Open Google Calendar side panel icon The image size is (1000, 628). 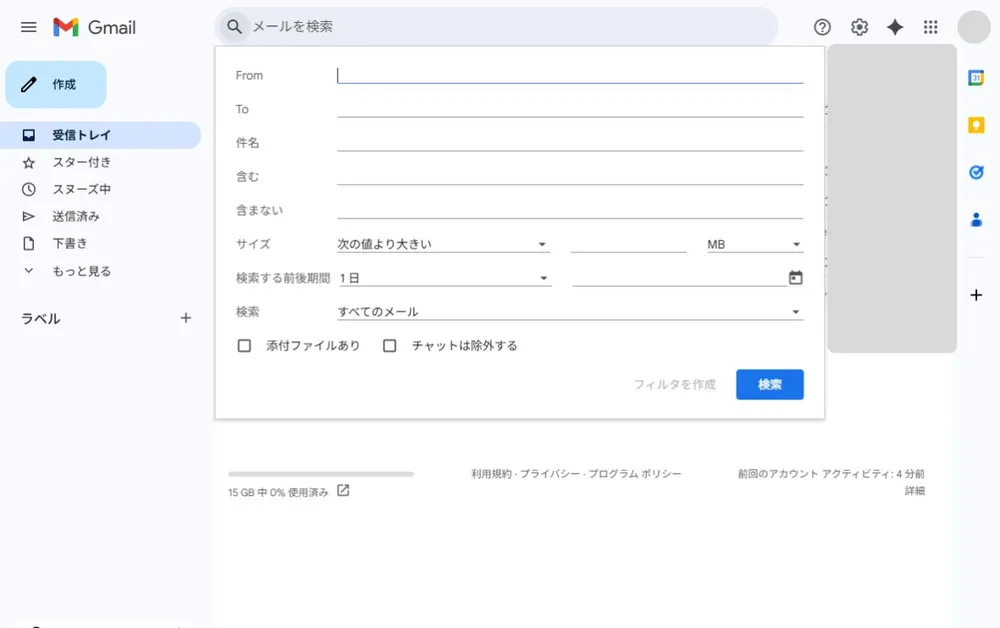coord(976,78)
